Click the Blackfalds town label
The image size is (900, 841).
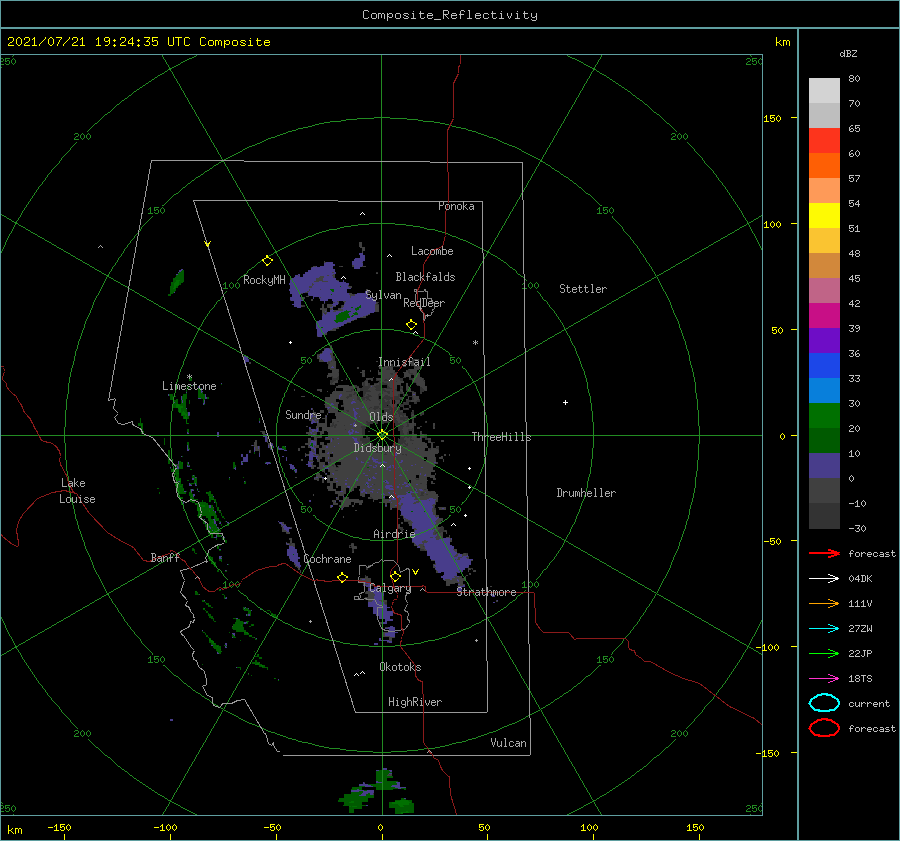[425, 277]
